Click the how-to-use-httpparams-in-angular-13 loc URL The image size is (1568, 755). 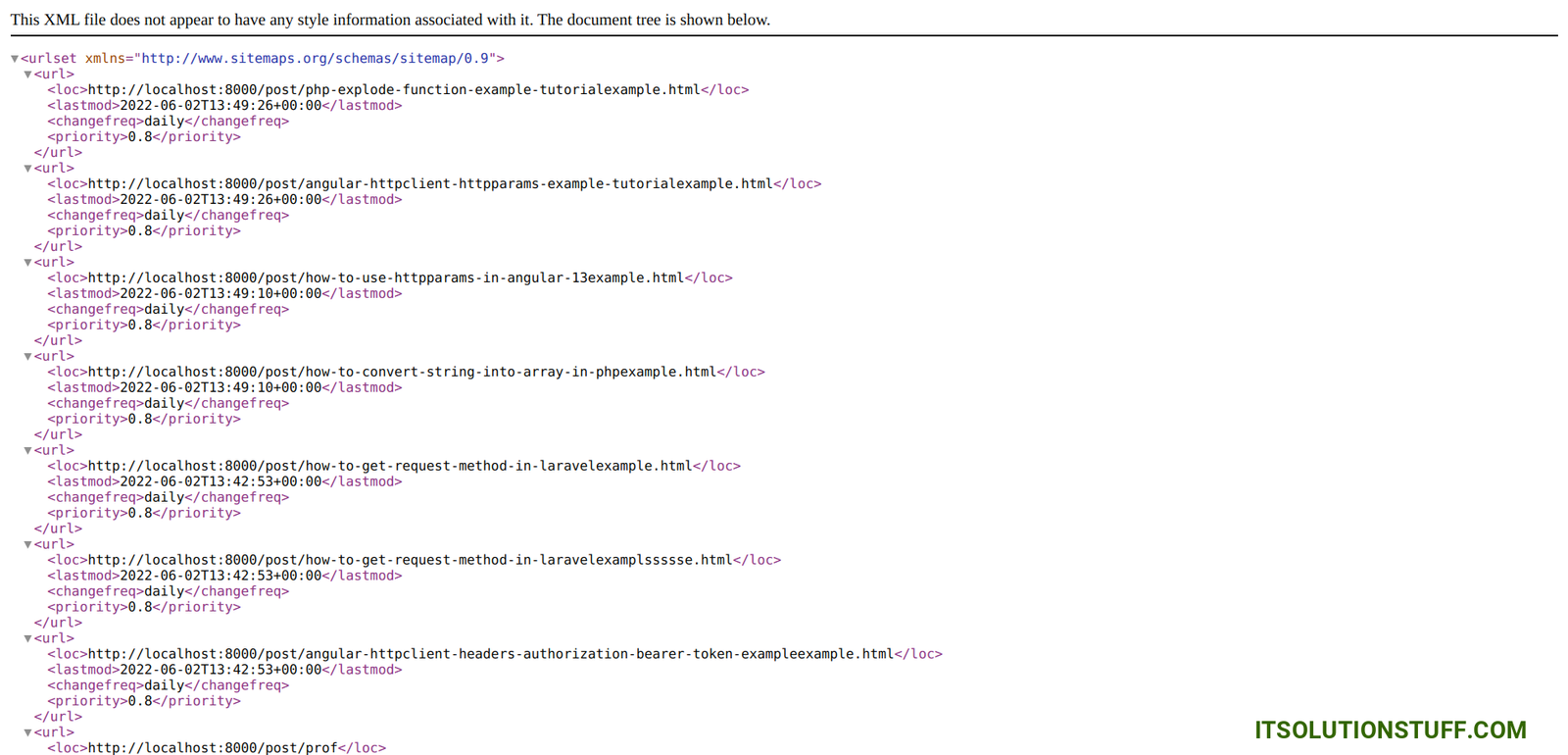point(386,278)
